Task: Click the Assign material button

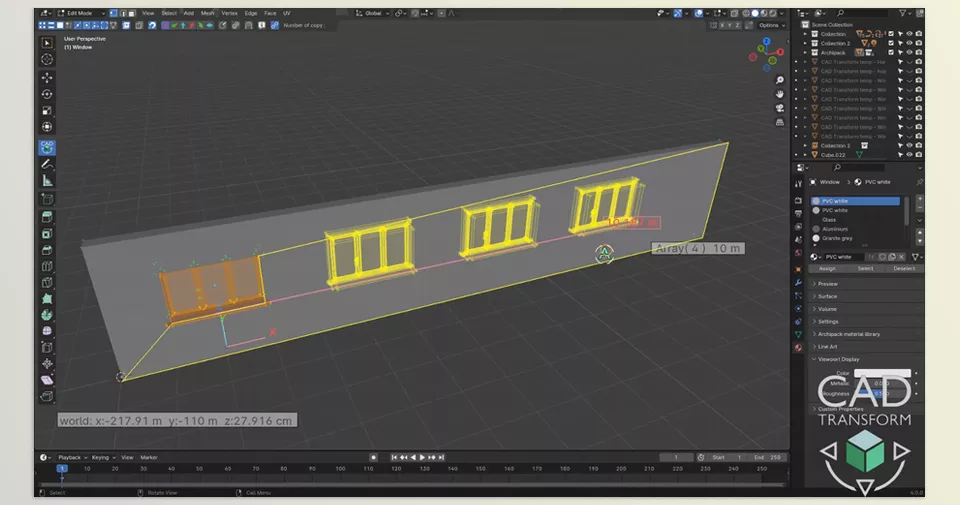Action: [x=827, y=269]
